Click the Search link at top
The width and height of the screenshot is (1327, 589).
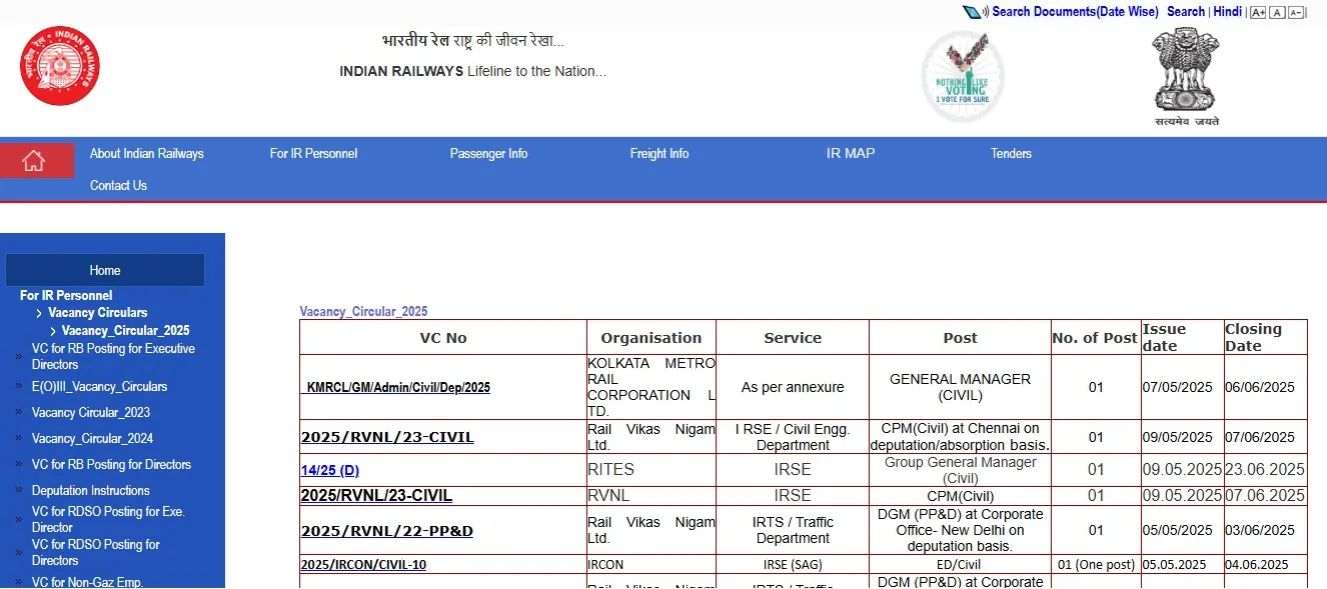(x=1186, y=12)
